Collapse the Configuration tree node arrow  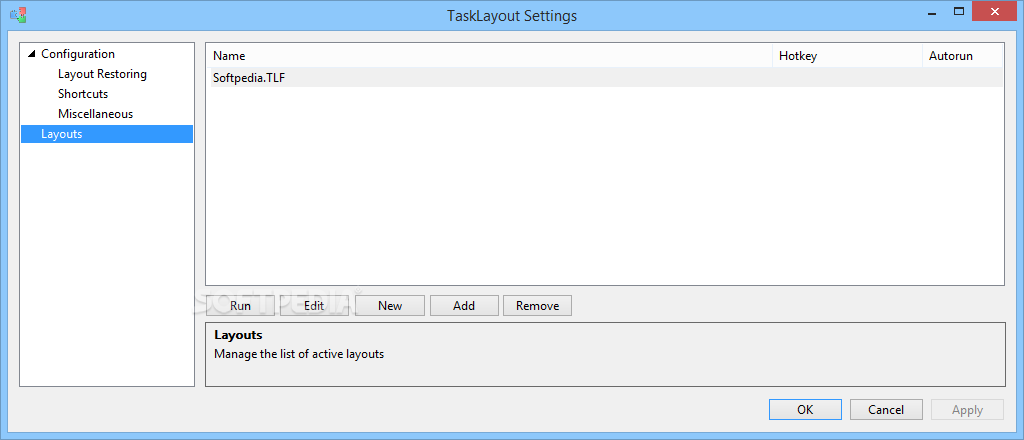31,54
